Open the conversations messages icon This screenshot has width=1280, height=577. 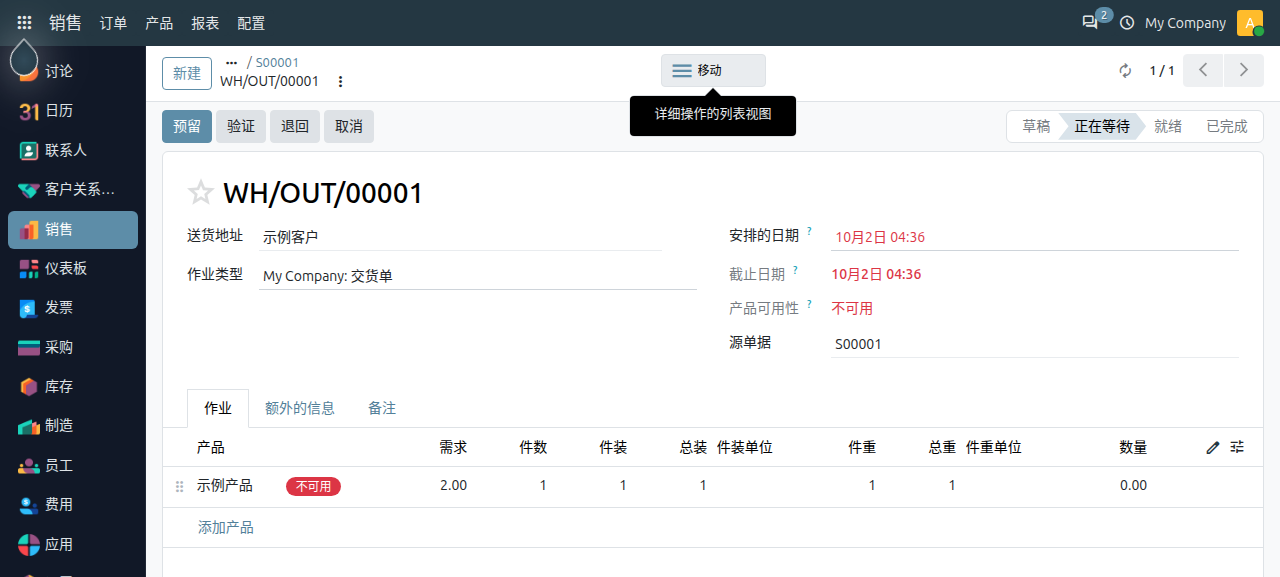point(1091,22)
